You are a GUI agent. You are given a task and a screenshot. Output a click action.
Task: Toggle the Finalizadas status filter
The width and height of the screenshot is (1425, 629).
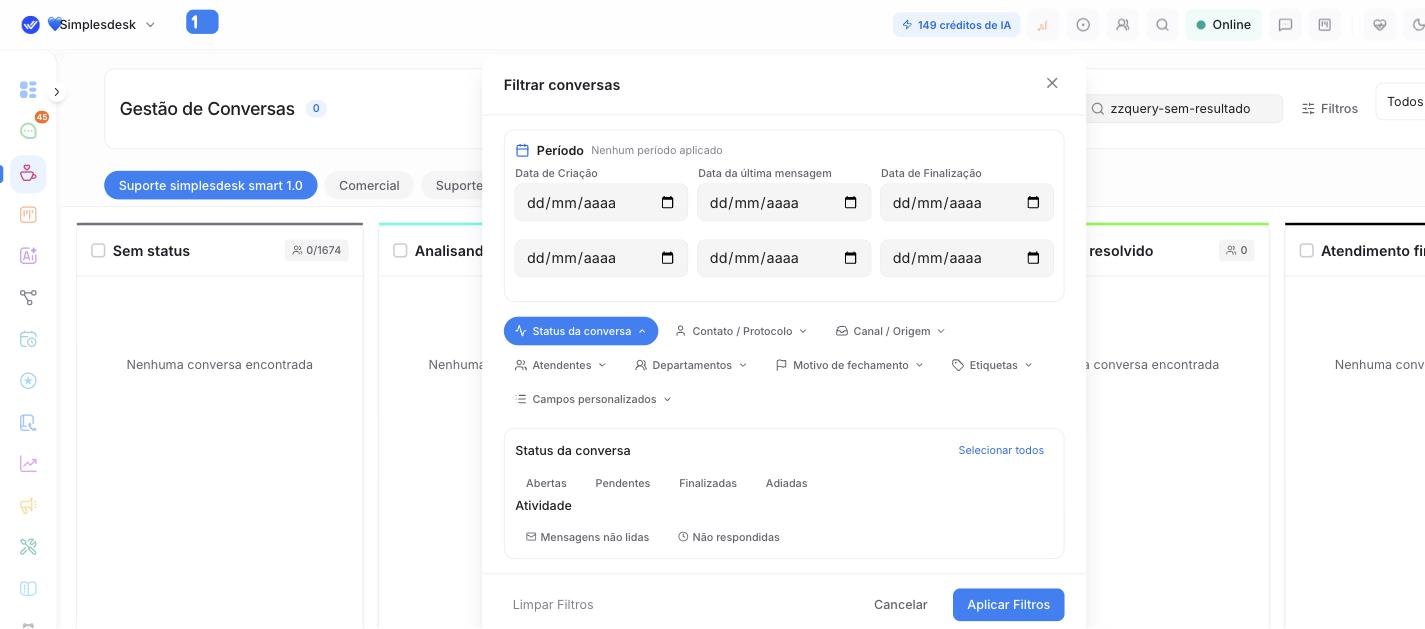pyautogui.click(x=708, y=483)
